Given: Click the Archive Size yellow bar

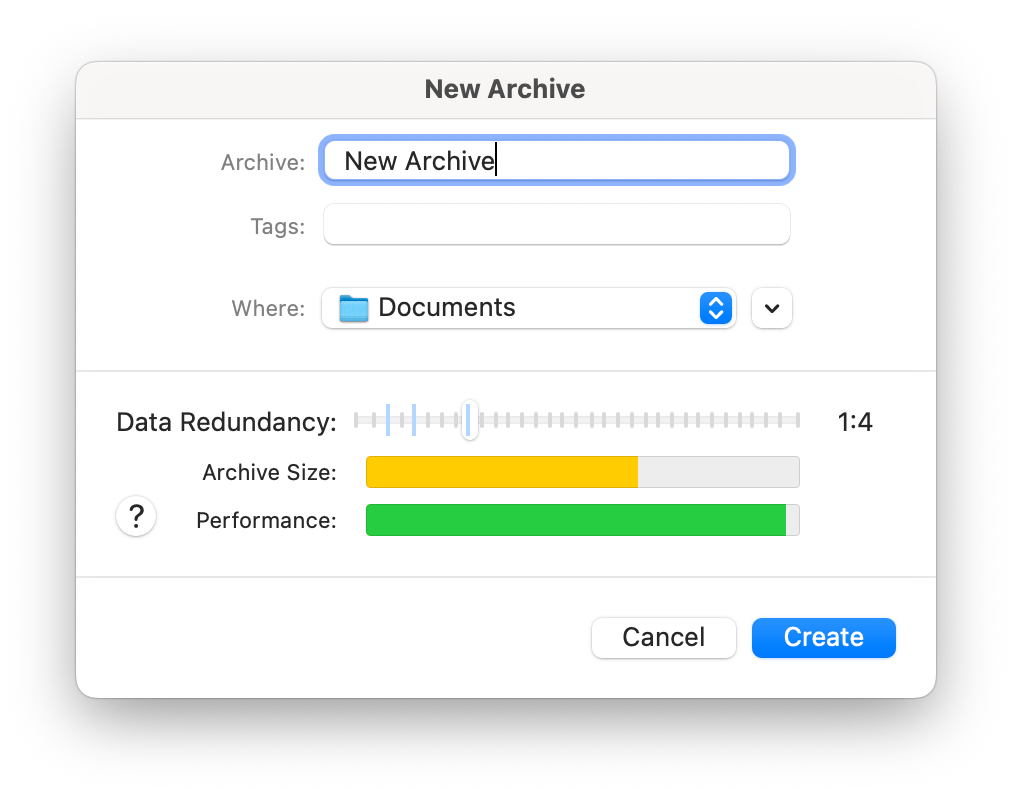Looking at the screenshot, I should (502, 472).
